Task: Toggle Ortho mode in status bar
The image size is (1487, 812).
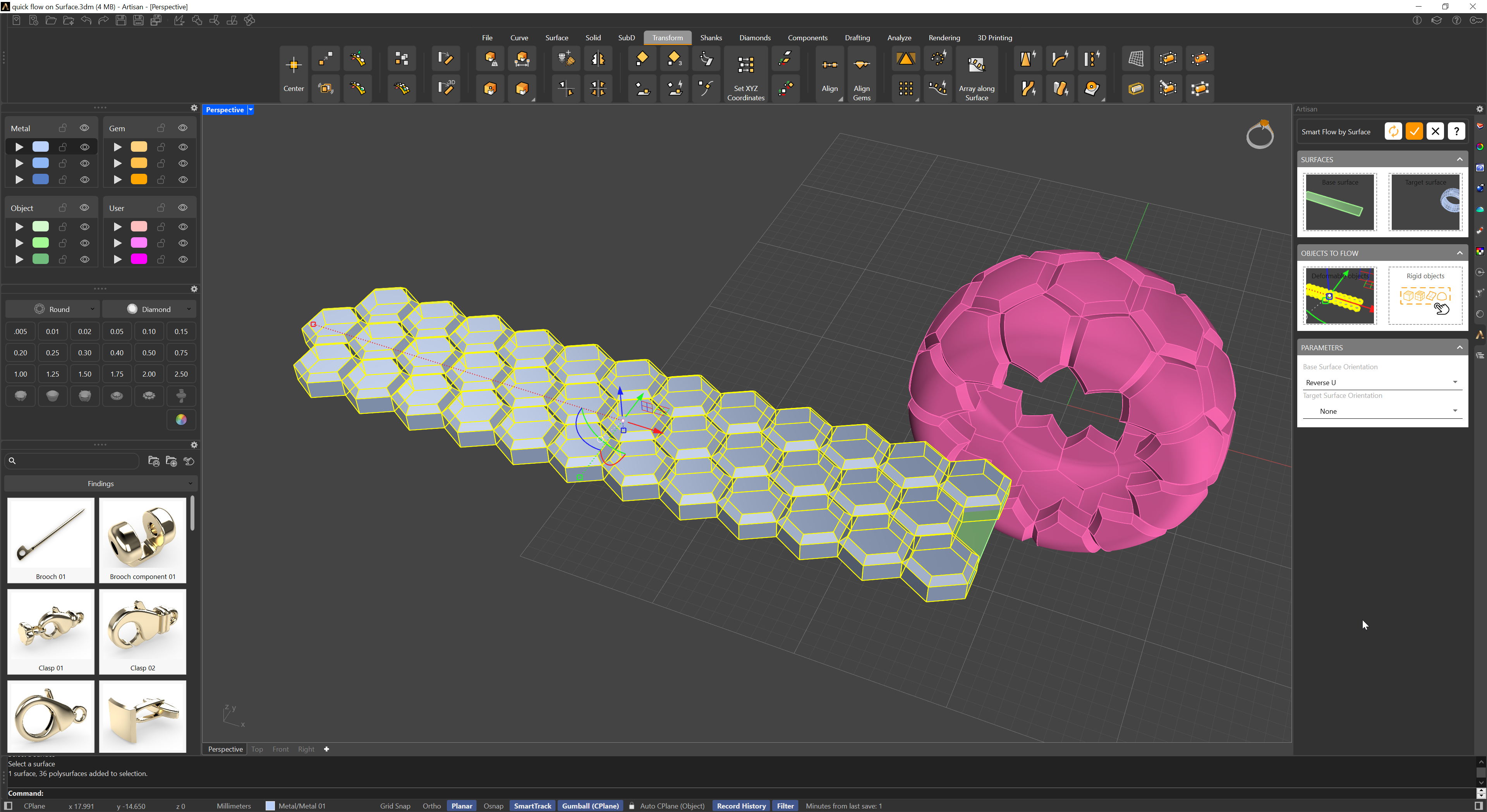Action: pyautogui.click(x=432, y=806)
